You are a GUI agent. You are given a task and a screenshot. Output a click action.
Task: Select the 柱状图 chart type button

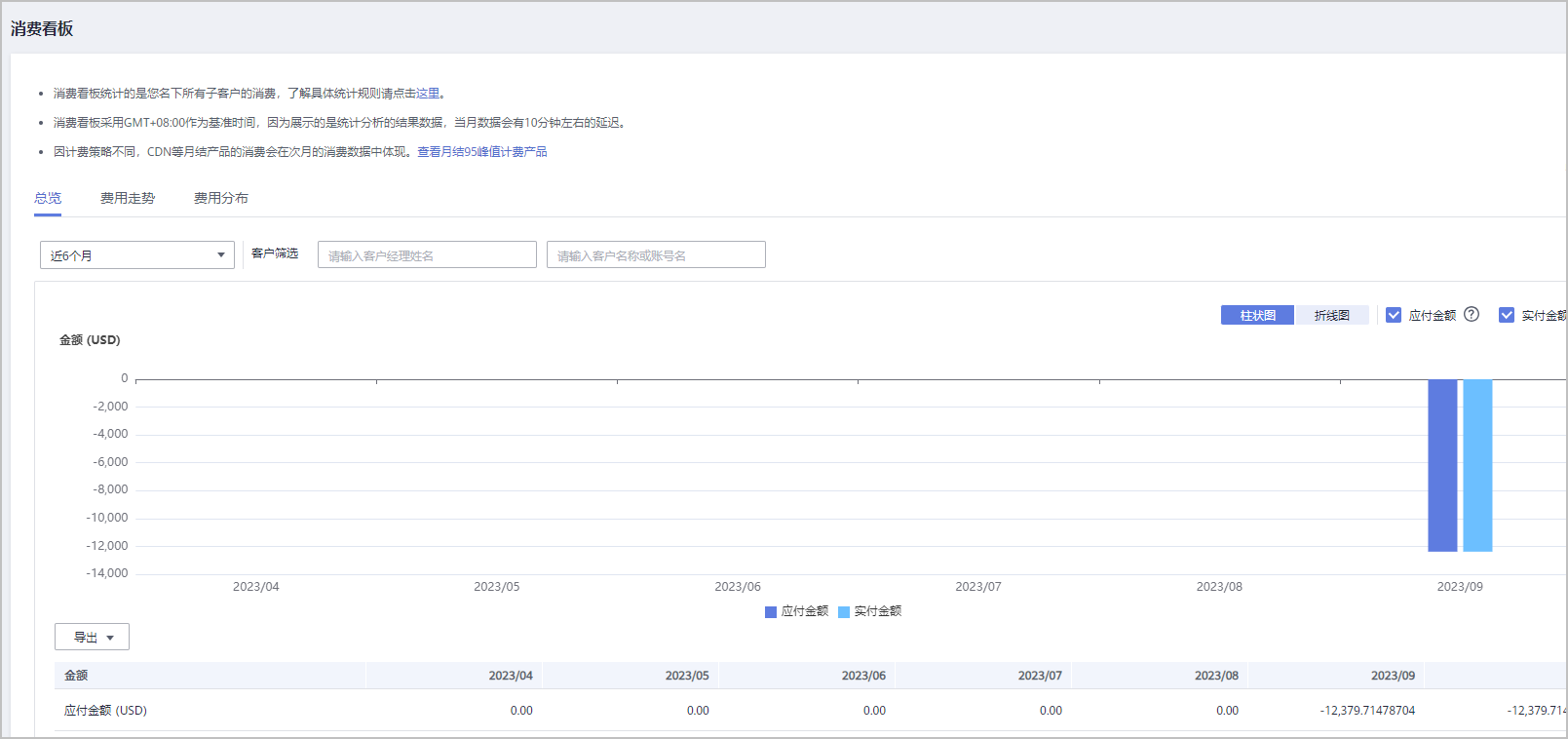pyautogui.click(x=1257, y=315)
